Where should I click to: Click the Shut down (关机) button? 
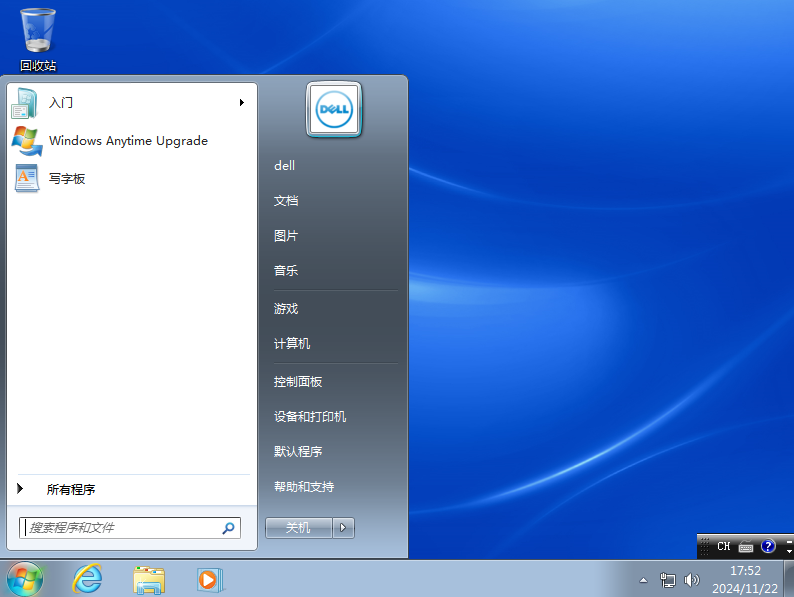299,528
